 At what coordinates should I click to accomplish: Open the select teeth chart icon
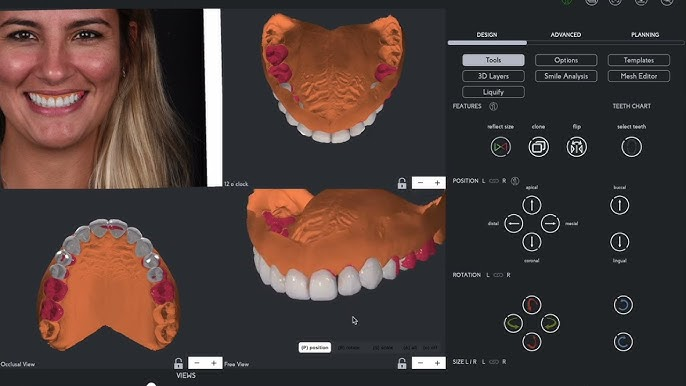coord(631,147)
